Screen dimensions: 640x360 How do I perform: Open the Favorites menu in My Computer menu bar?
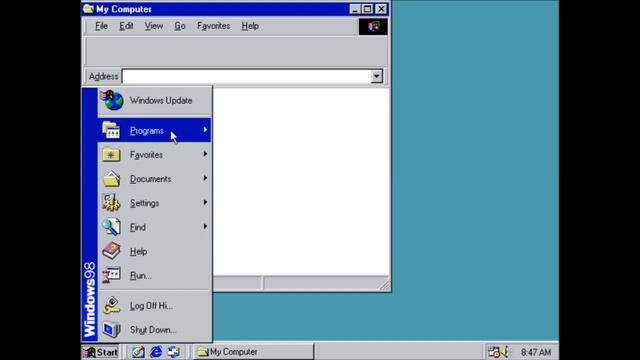213,26
